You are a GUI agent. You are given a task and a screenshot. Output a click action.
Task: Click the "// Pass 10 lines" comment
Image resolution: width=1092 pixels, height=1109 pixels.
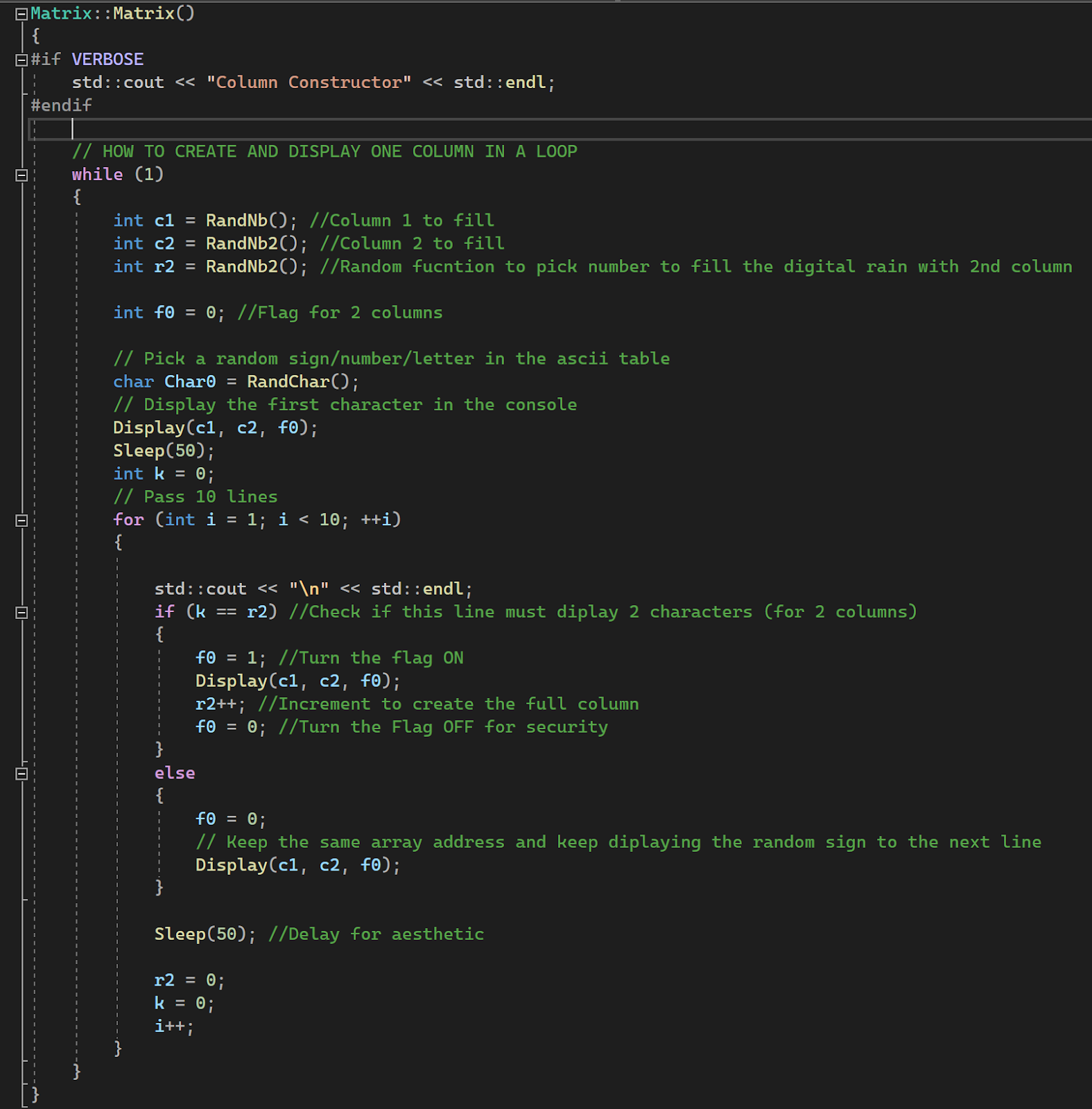(x=196, y=497)
